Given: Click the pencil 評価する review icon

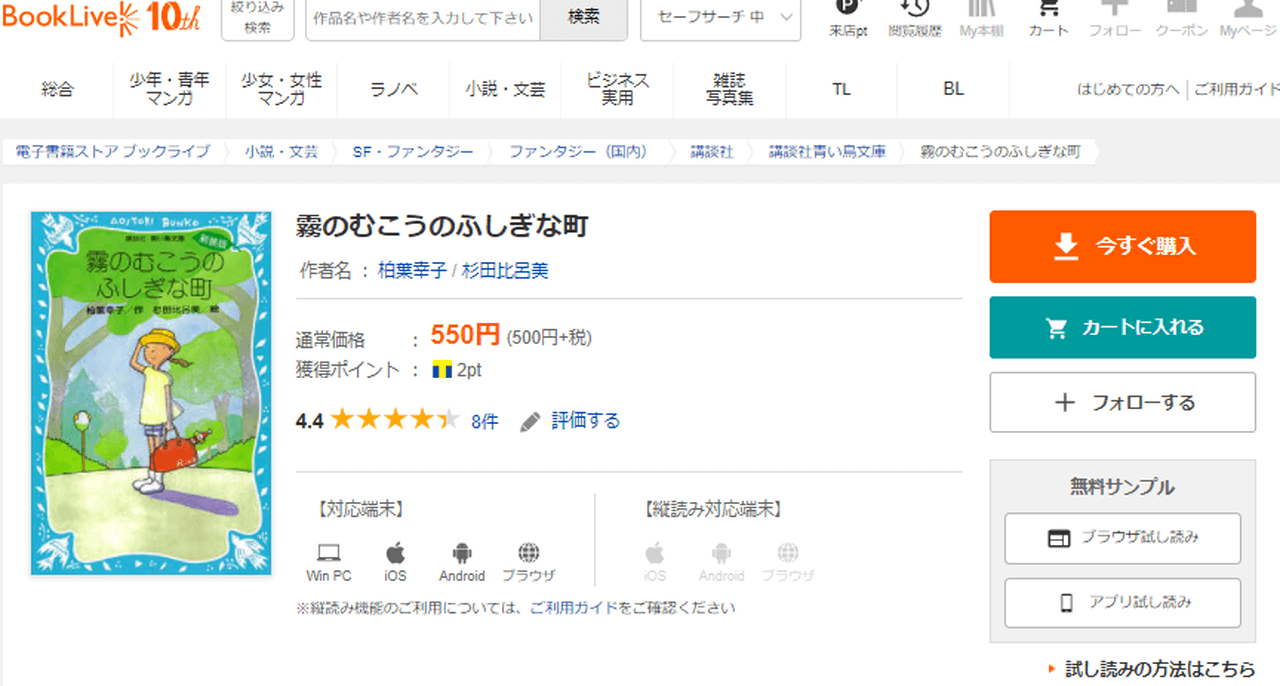Looking at the screenshot, I should [x=531, y=421].
